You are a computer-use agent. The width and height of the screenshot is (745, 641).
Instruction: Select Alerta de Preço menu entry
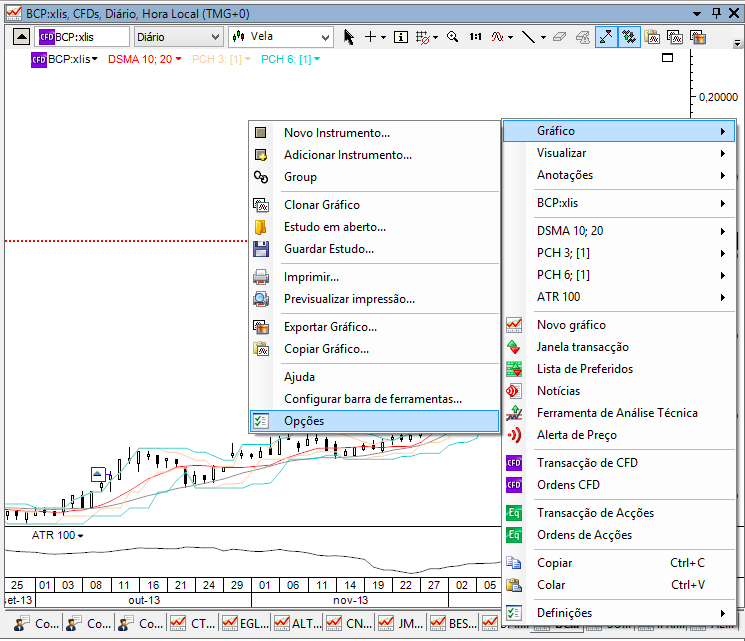pyautogui.click(x=619, y=435)
